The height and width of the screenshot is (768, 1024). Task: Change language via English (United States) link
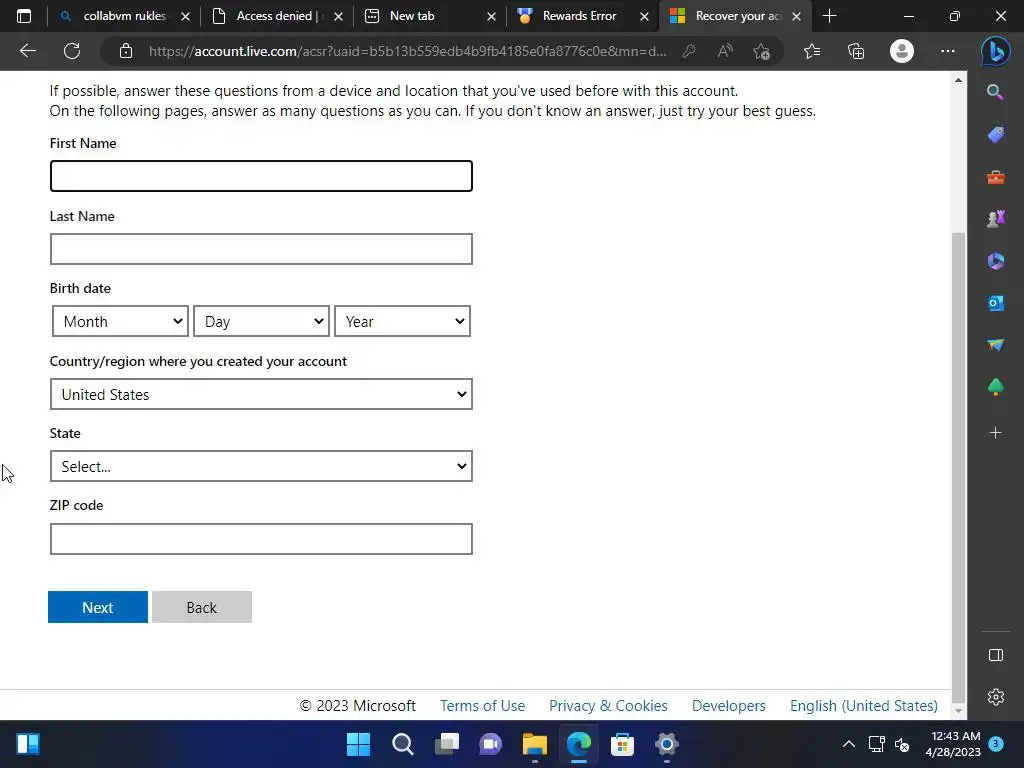tap(863, 706)
